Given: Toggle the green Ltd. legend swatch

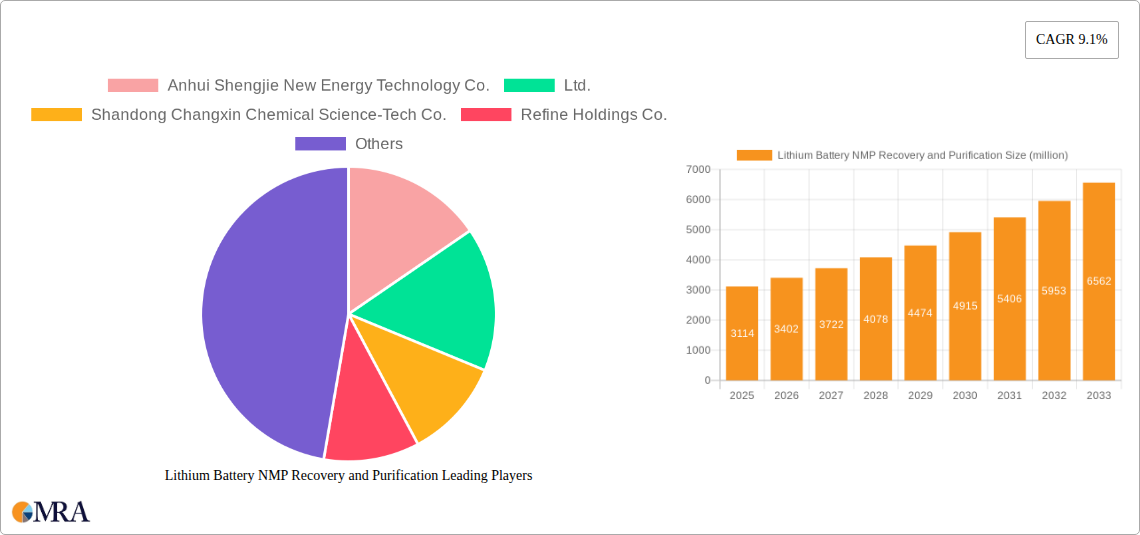Looking at the screenshot, I should 529,86.
